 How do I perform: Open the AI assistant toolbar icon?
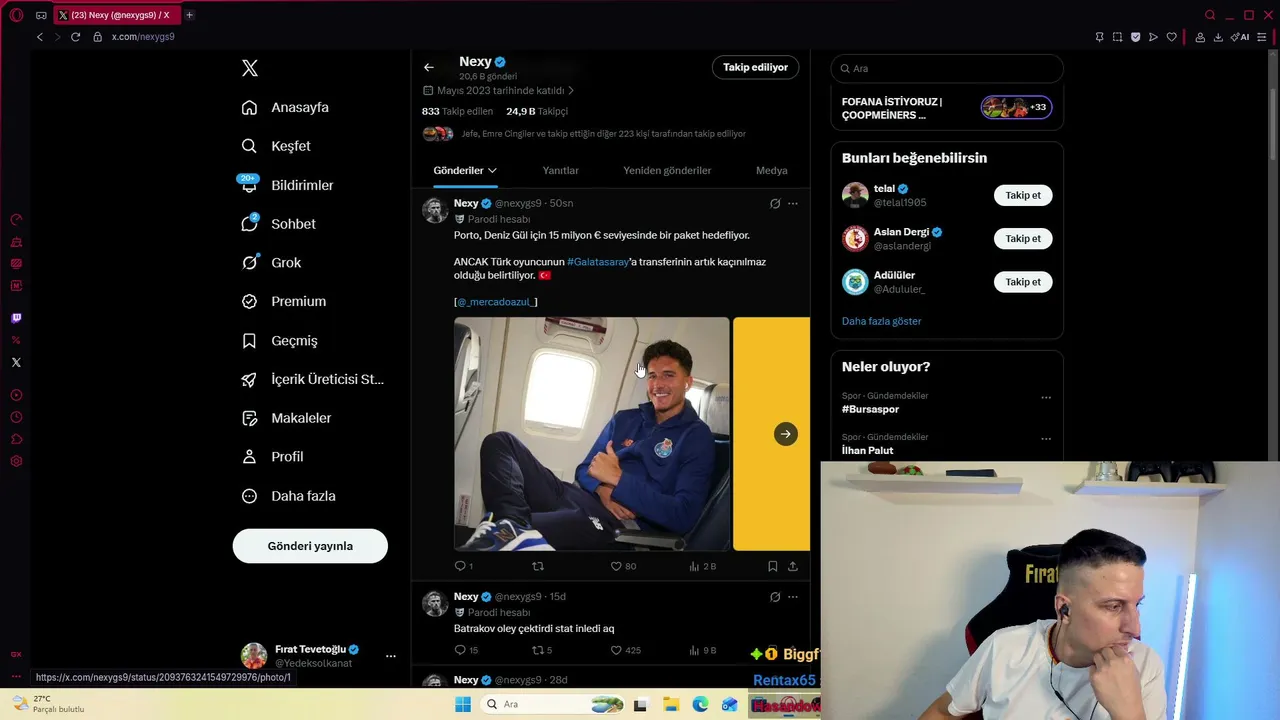click(1240, 37)
